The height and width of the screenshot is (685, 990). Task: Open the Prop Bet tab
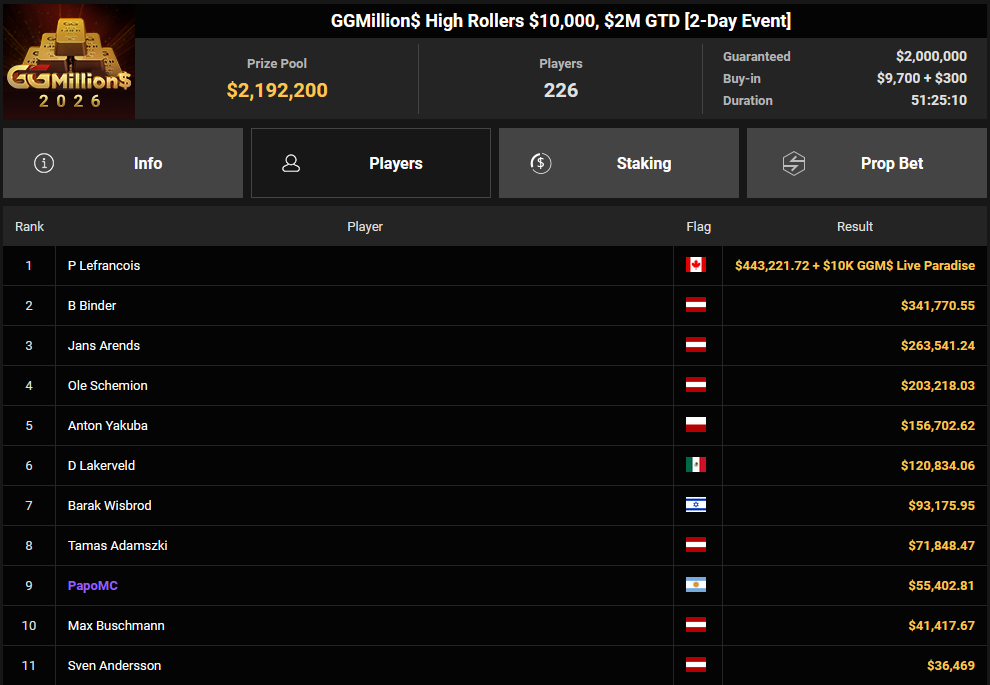tap(866, 163)
